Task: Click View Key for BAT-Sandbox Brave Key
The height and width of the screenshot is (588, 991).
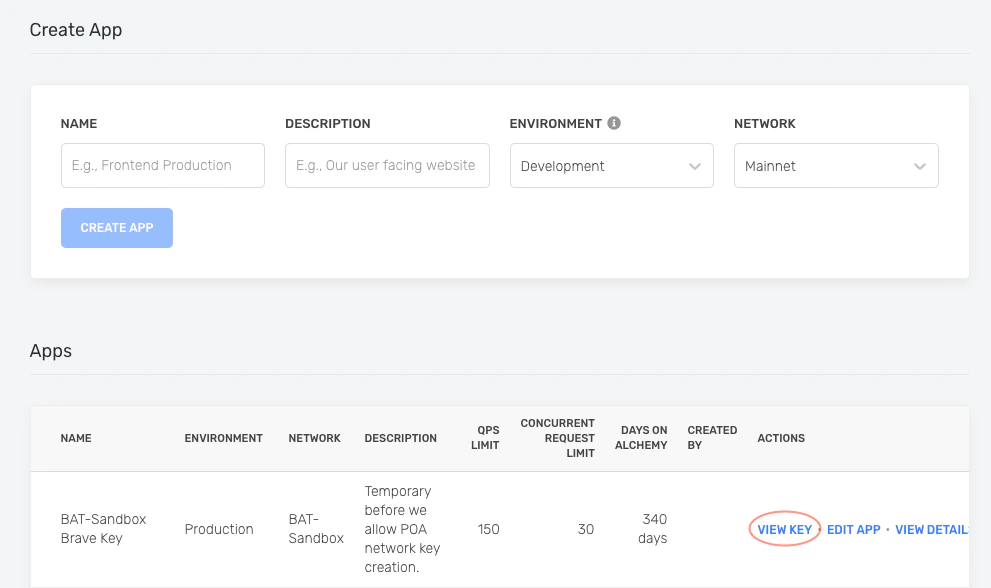Action: (784, 530)
